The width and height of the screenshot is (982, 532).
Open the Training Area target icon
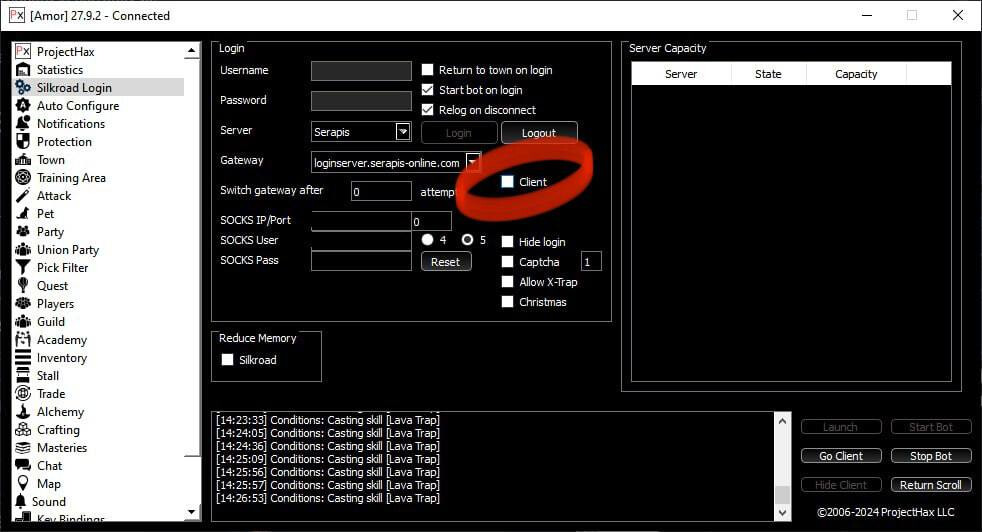point(23,178)
